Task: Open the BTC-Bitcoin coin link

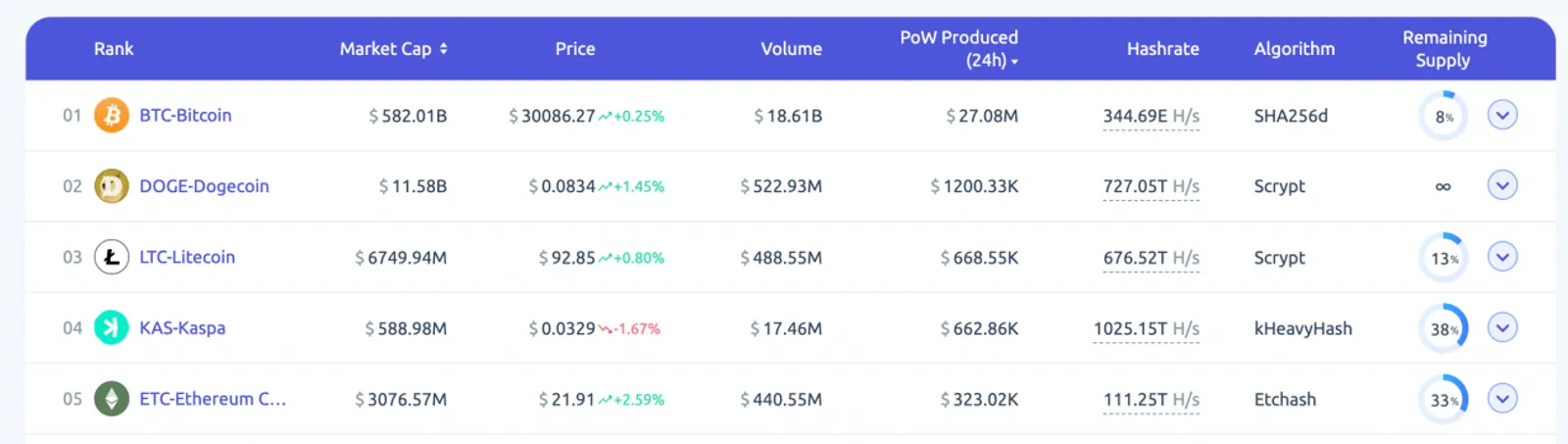Action: click(185, 116)
